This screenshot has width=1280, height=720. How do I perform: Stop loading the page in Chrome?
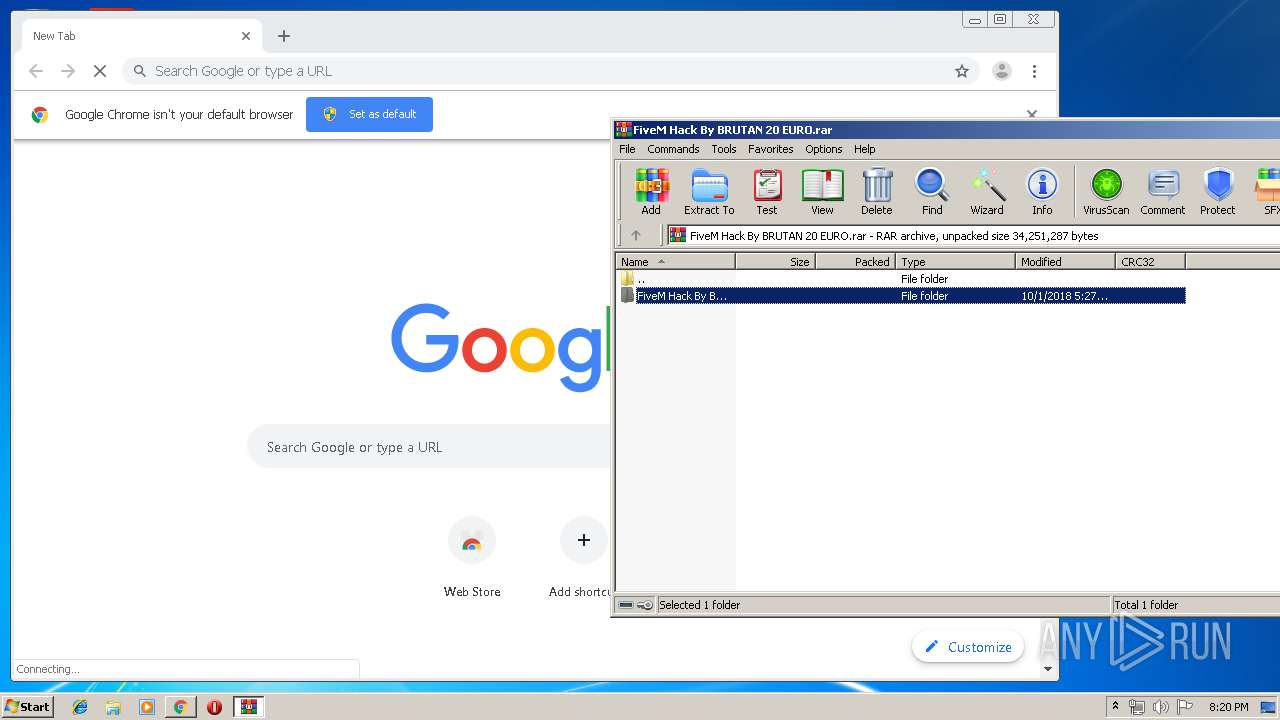[x=99, y=71]
